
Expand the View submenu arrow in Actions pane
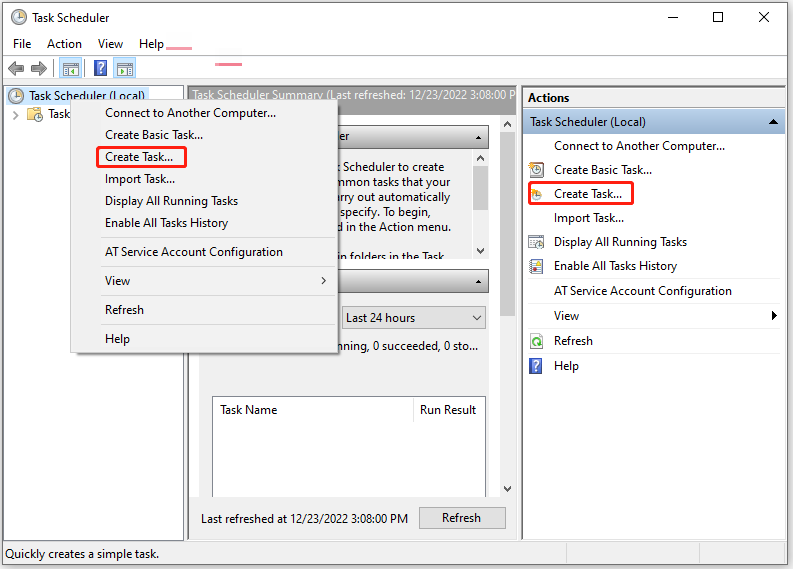774,316
